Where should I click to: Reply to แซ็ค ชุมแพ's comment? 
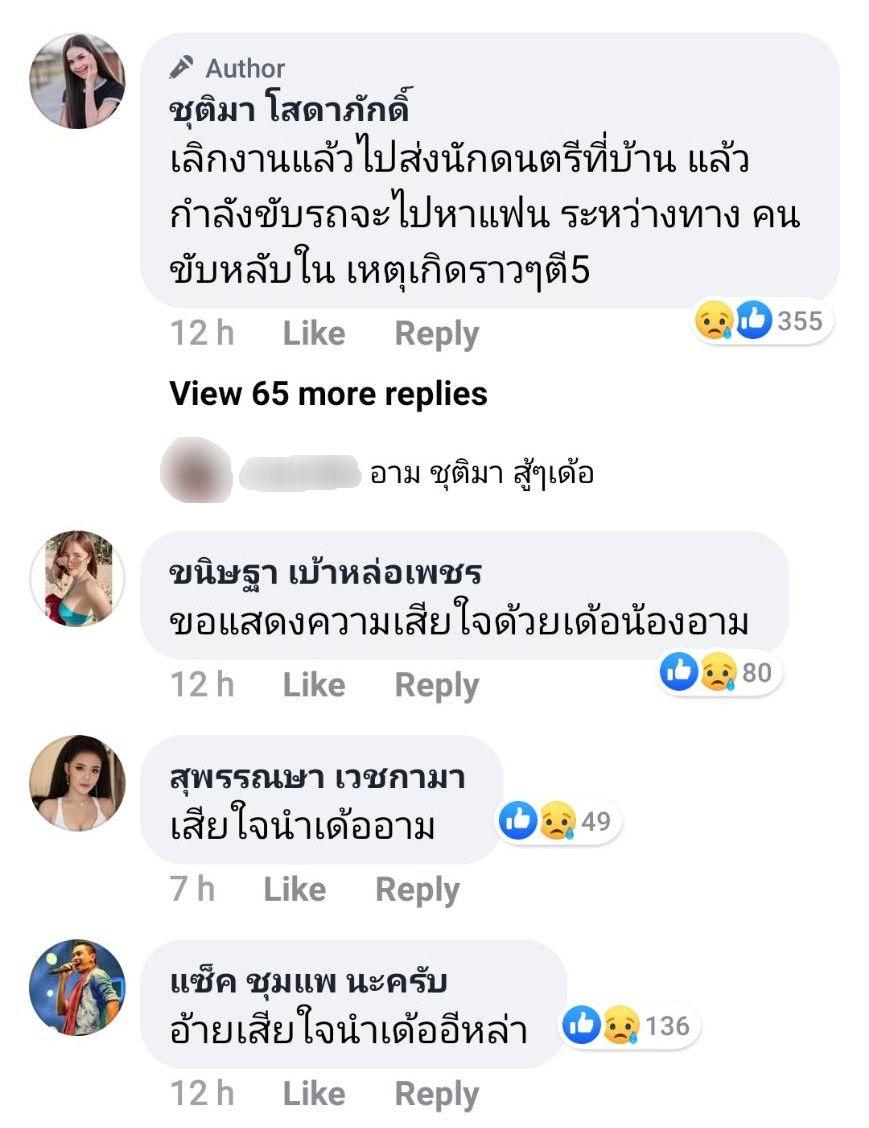pyautogui.click(x=436, y=1094)
